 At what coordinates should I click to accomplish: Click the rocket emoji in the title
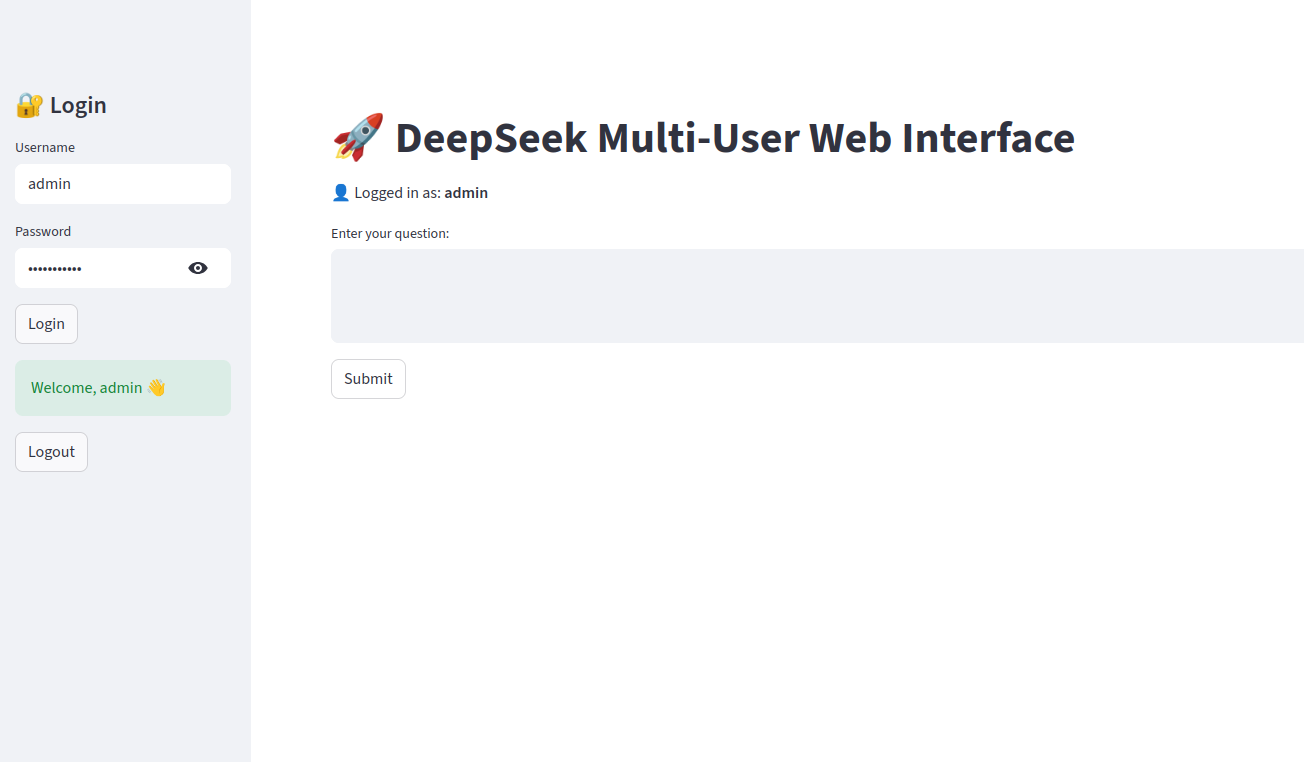point(358,137)
